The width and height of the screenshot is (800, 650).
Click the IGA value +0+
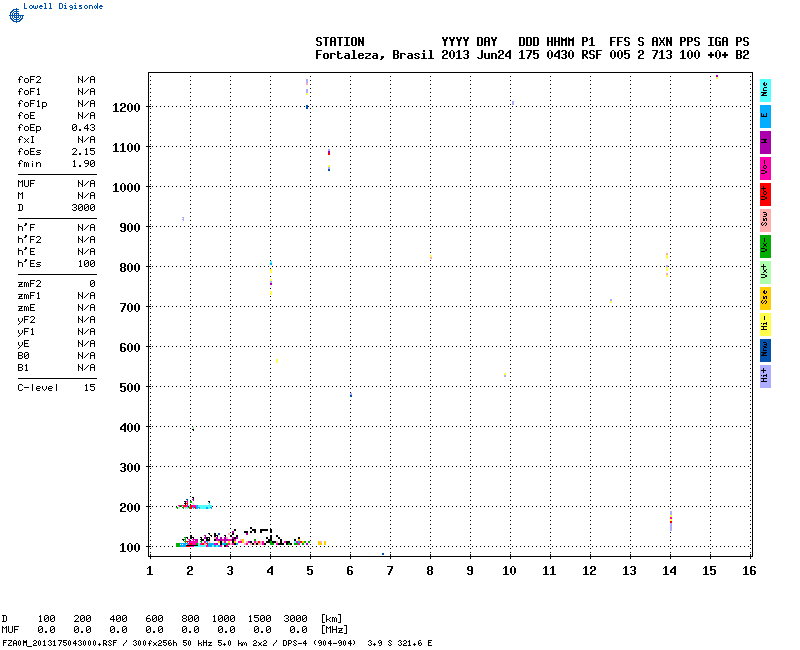(x=718, y=55)
